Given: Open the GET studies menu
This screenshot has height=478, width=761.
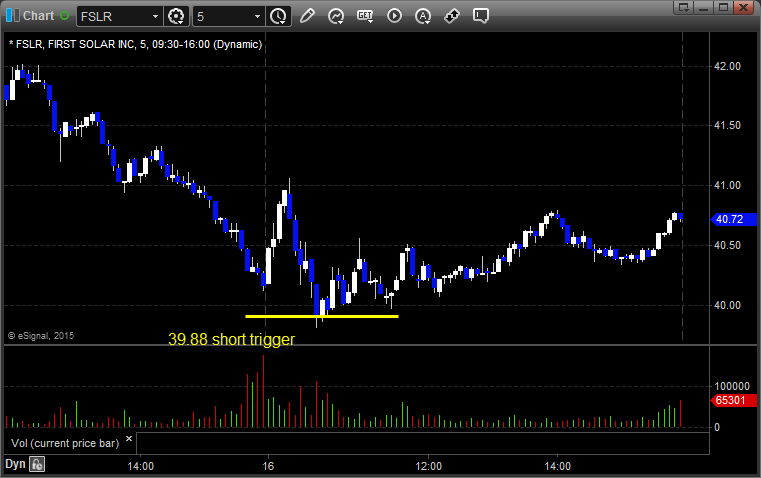Looking at the screenshot, I should [365, 16].
